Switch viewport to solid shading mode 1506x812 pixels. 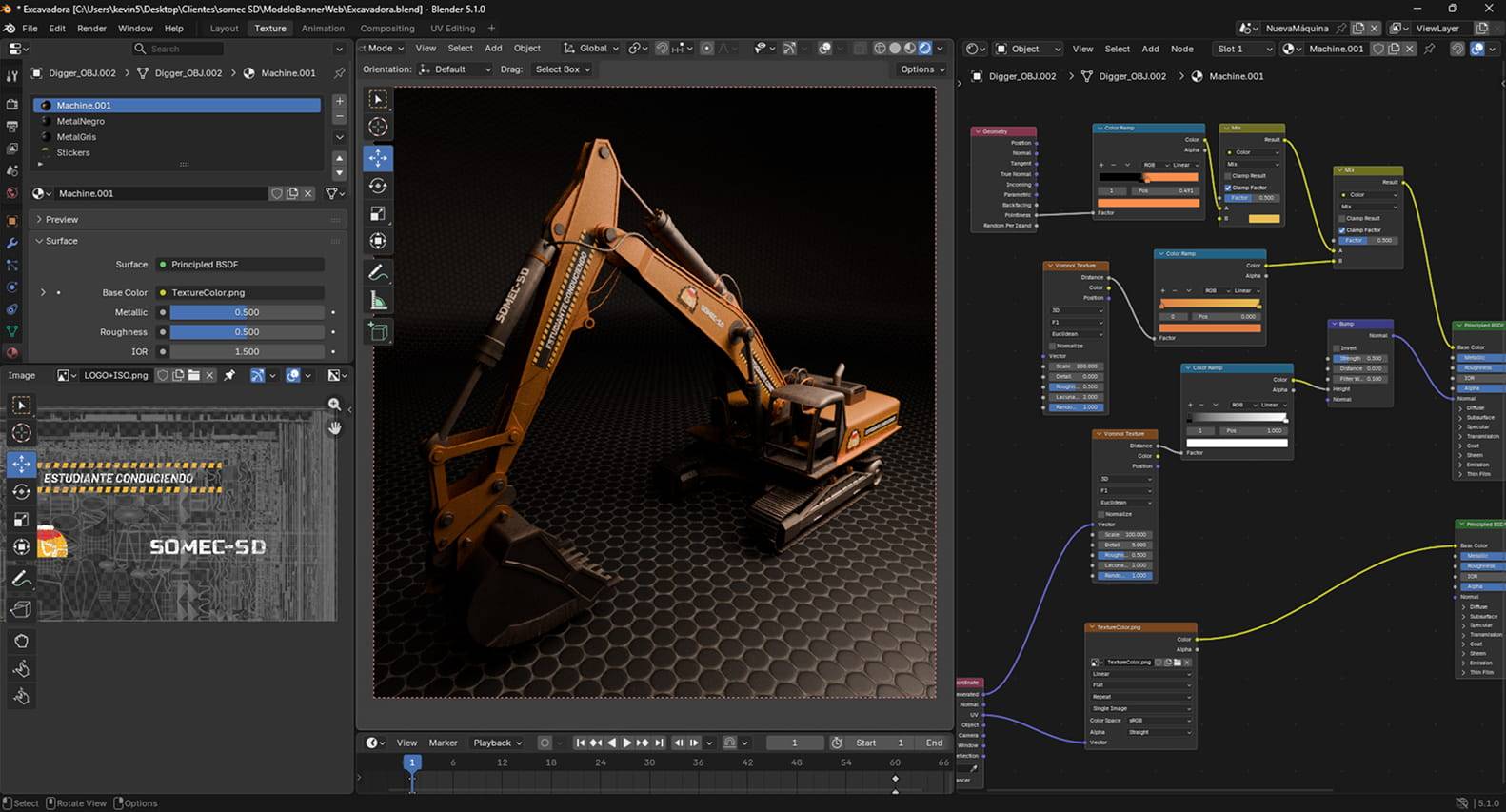click(895, 49)
